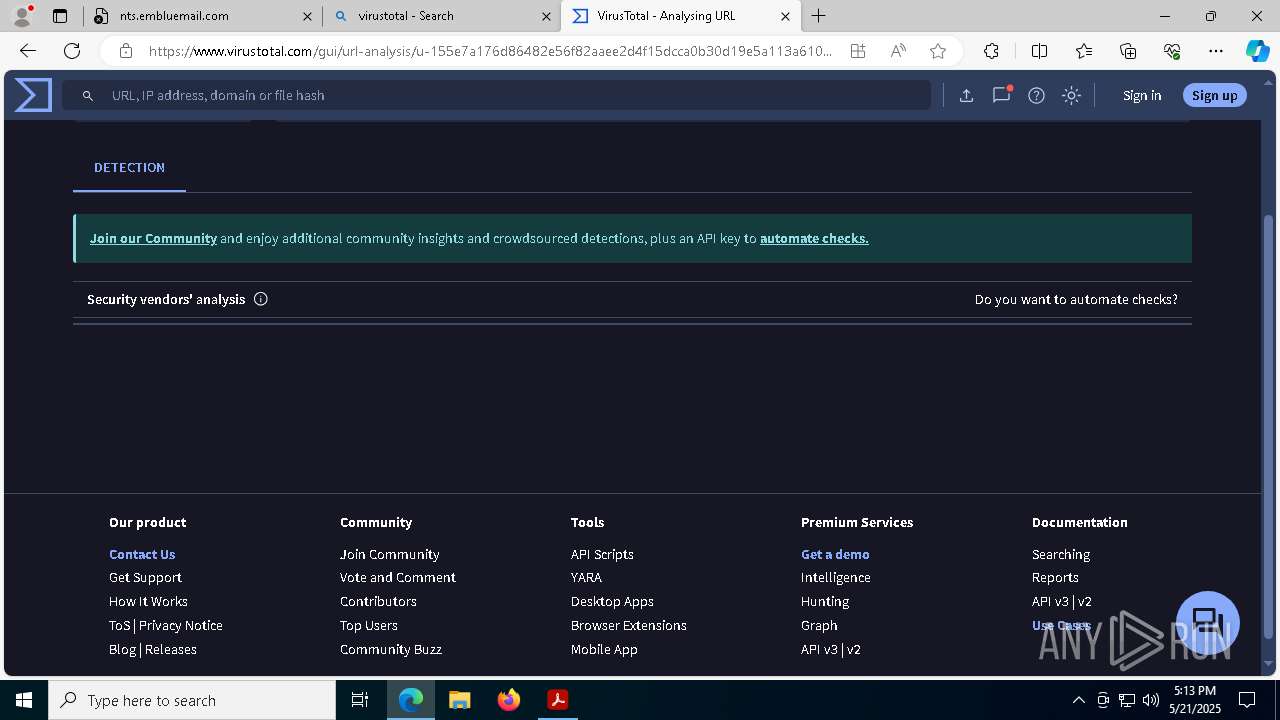Viewport: 1280px width, 720px height.
Task: Open the browser Extensions icon
Action: 991,51
